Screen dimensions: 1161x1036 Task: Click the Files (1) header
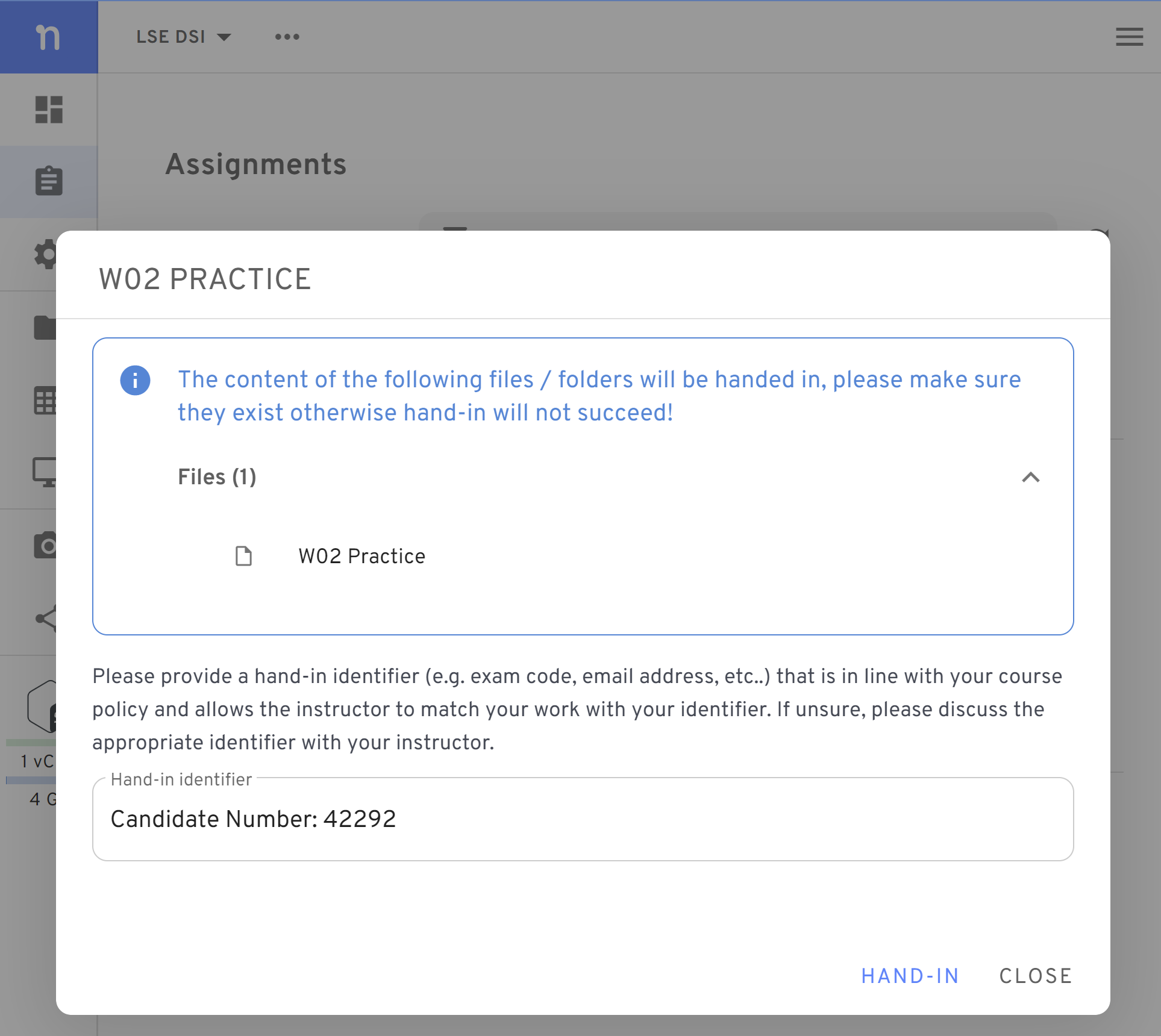pos(217,477)
